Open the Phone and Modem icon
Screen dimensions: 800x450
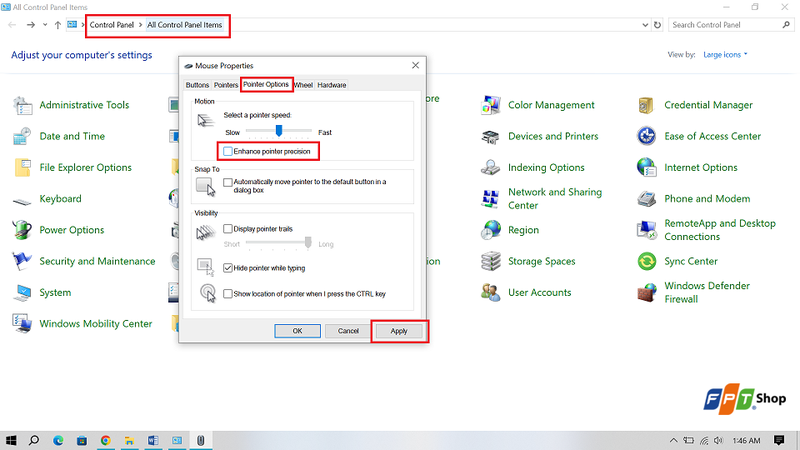click(646, 199)
